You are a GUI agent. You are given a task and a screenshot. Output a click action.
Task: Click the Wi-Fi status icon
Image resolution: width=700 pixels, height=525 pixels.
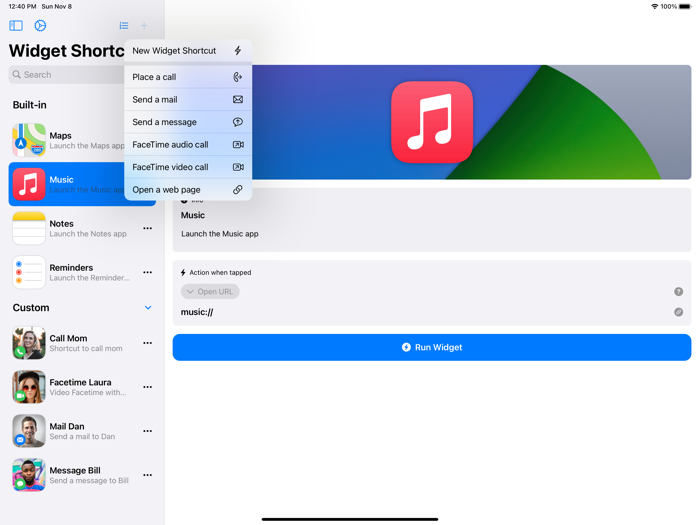tap(654, 6)
